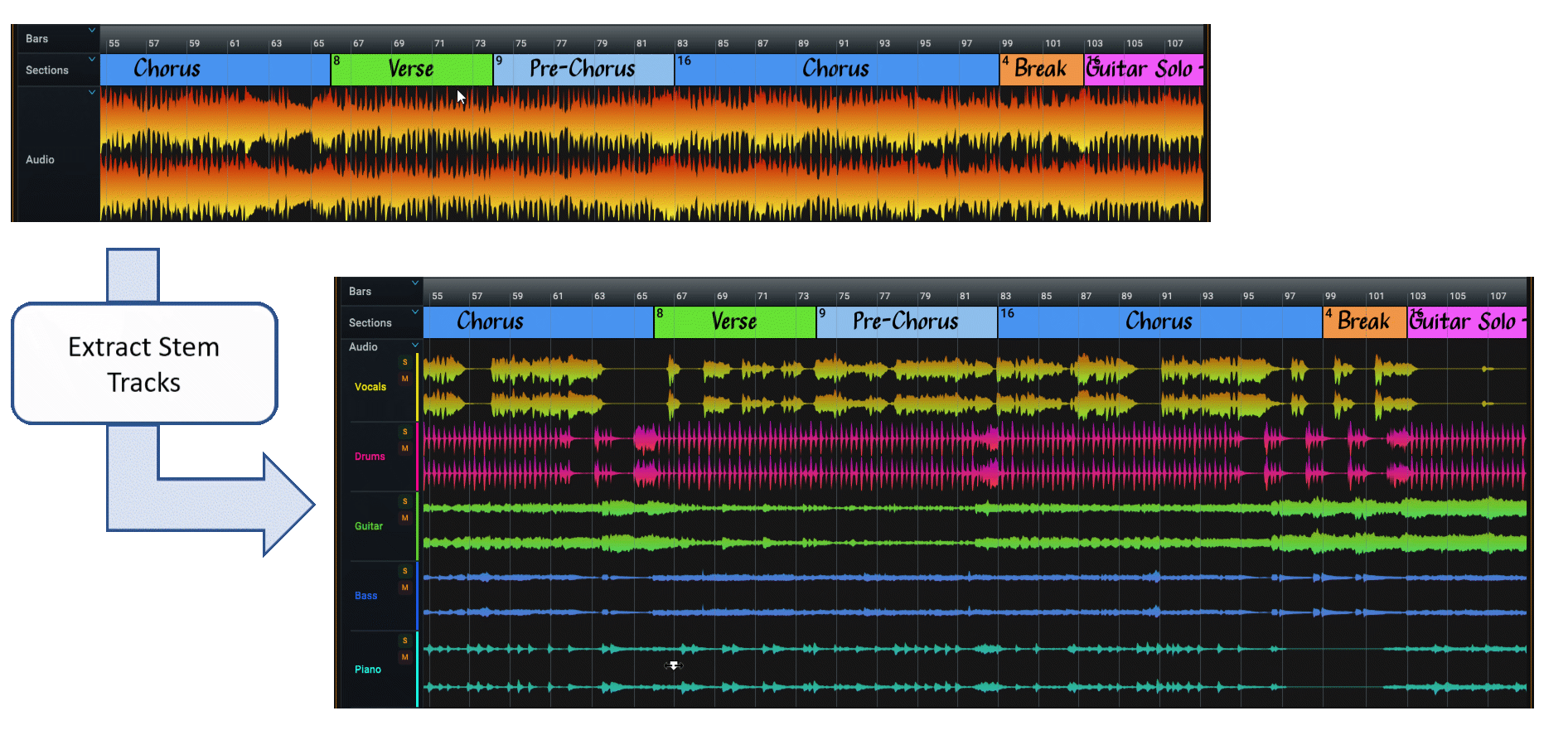Collapse the Bars row chevron in stems panel
1568x735 pixels.
click(415, 283)
